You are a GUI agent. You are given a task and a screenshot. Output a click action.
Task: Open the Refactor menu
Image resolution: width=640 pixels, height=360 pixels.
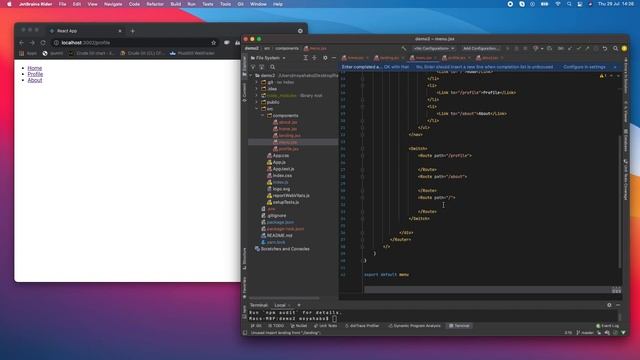[x=155, y=4]
